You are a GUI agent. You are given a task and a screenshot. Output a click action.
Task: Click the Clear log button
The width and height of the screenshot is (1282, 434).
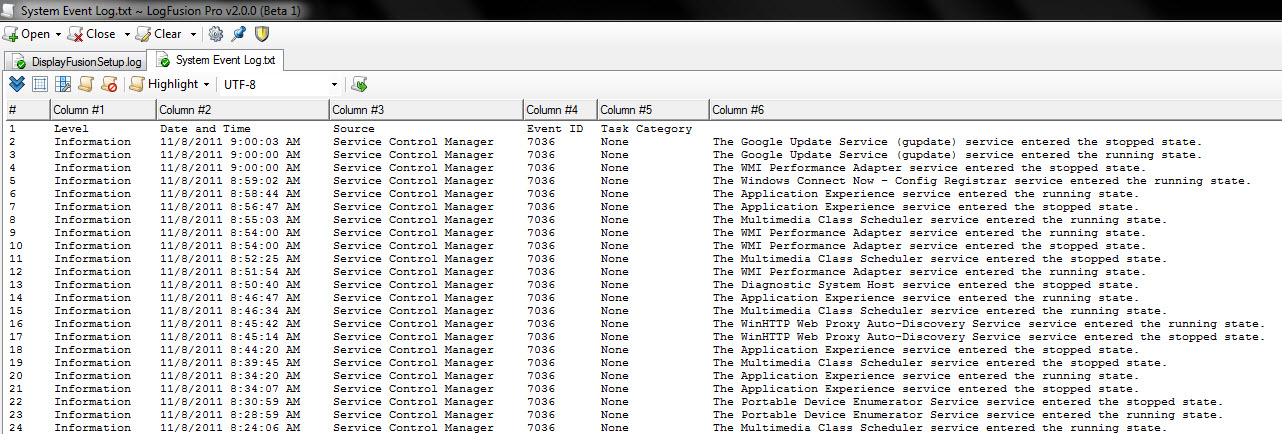coord(160,34)
